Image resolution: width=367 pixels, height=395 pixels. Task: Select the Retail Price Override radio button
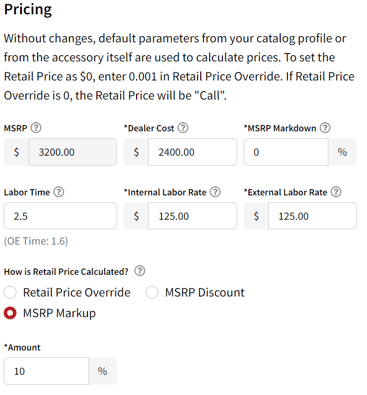click(x=10, y=292)
